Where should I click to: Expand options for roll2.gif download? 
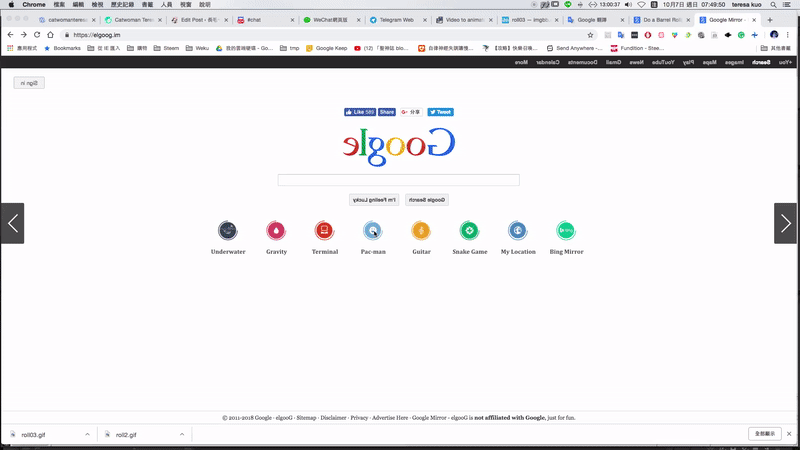(182, 435)
